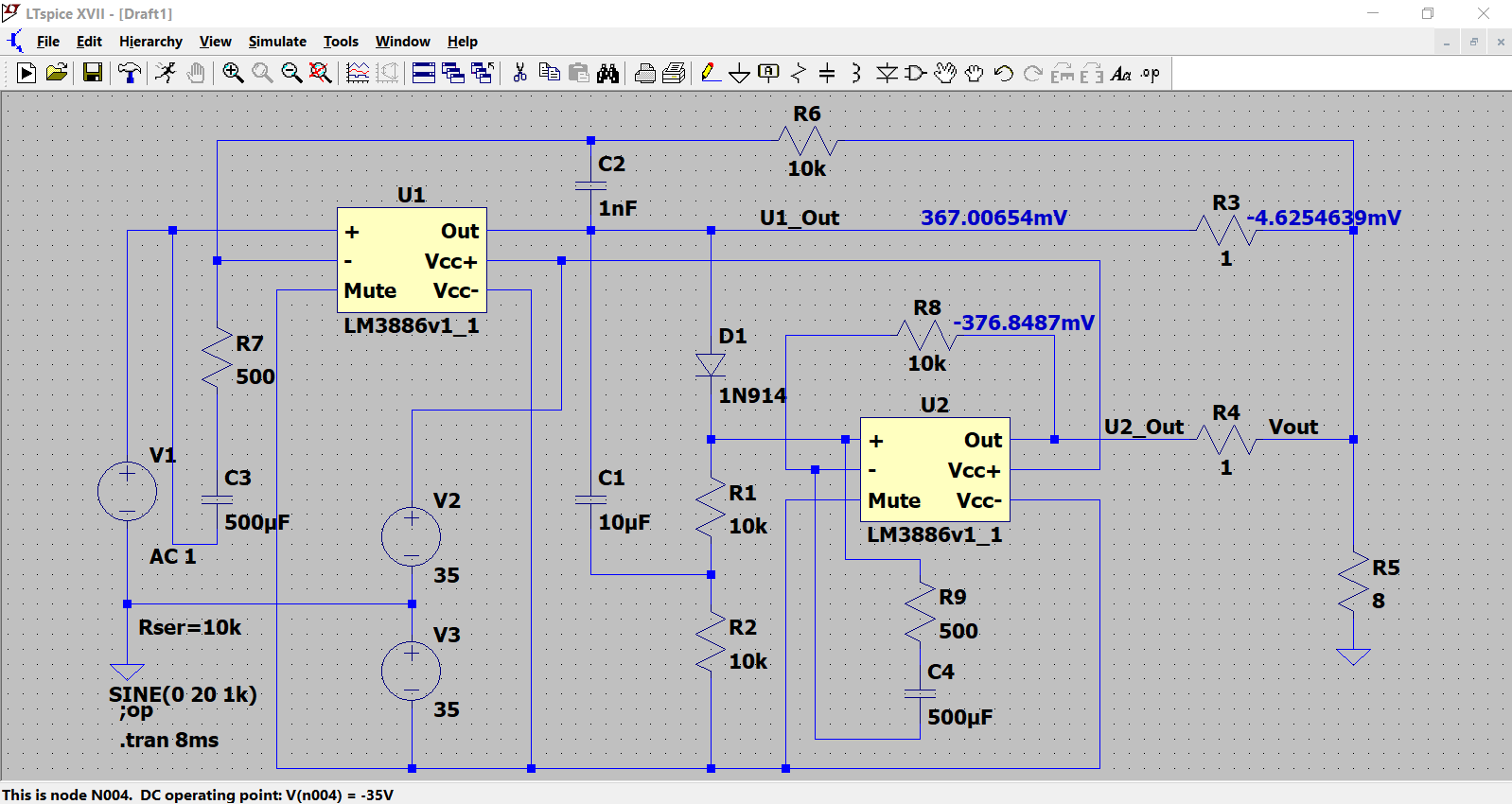Viewport: 1512px width, 804px height.
Task: Save the schematic with the floppy icon
Action: 93,73
